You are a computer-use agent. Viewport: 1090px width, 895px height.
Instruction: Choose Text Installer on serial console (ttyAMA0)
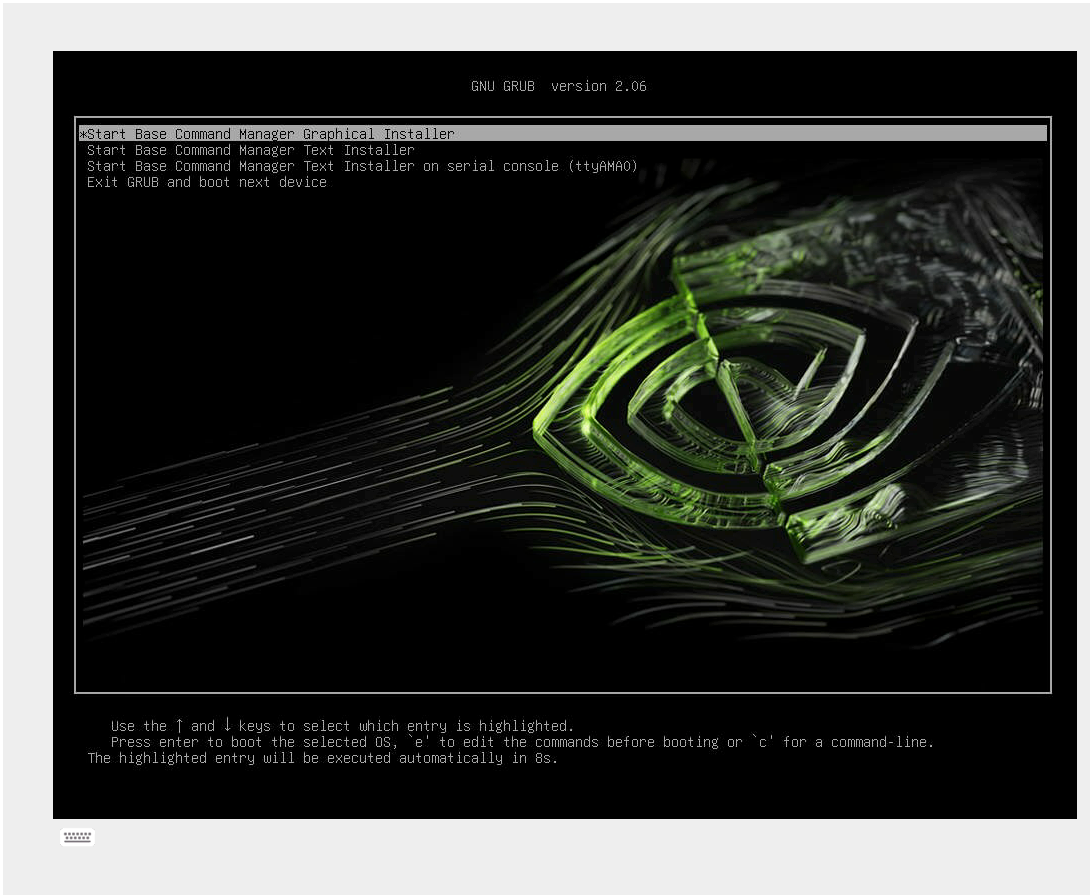[x=362, y=165]
